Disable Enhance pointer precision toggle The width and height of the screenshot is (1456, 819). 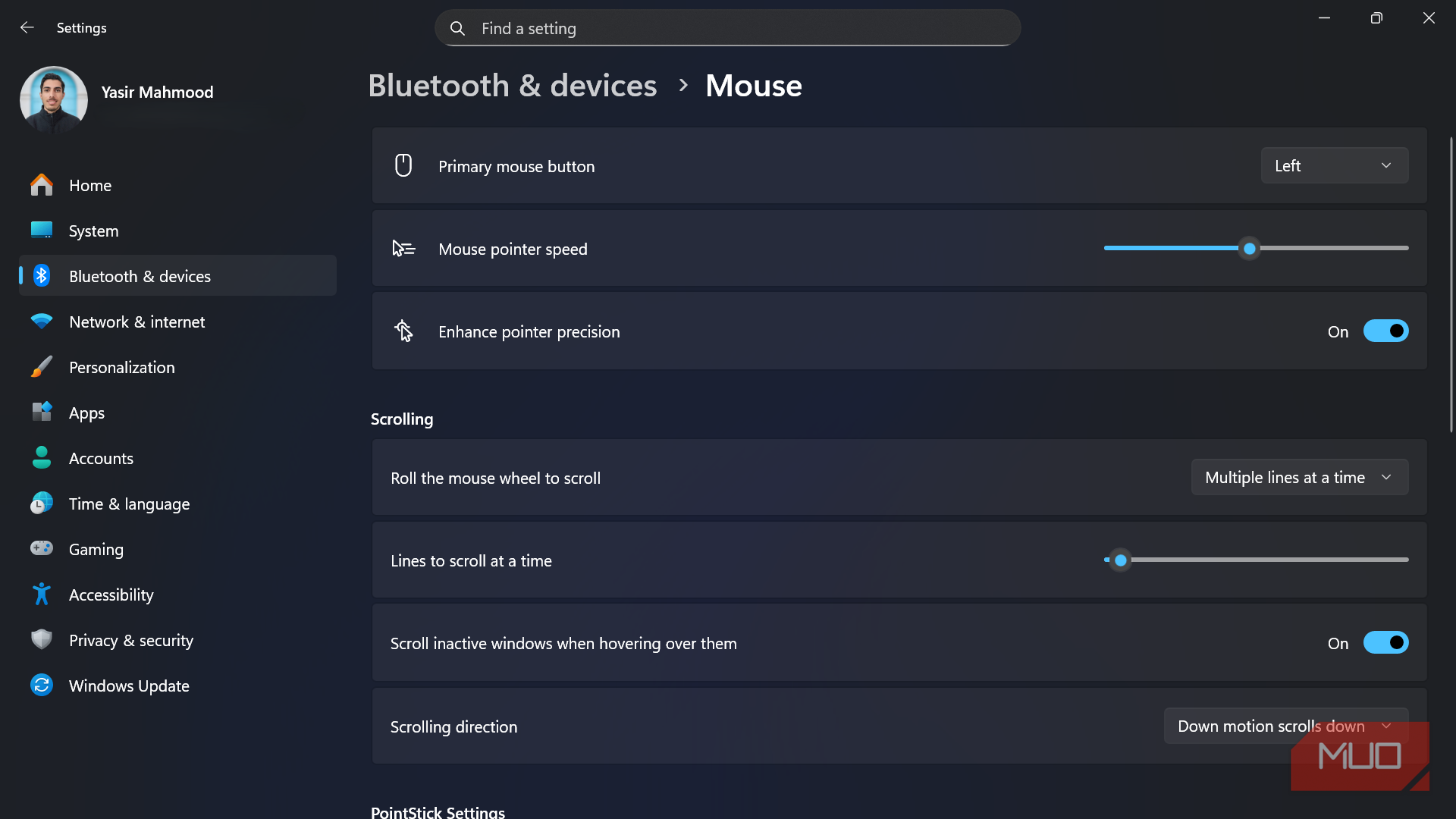(x=1385, y=331)
